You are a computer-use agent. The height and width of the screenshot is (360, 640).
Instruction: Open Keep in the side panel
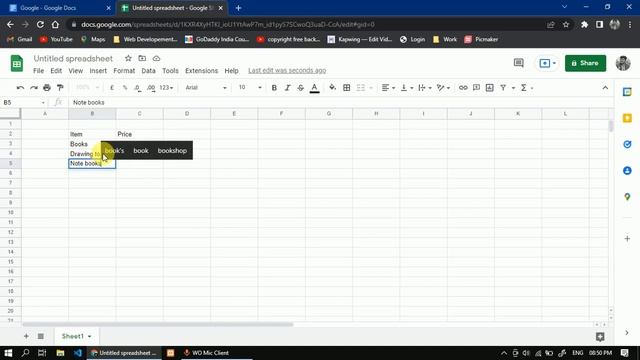pos(627,118)
